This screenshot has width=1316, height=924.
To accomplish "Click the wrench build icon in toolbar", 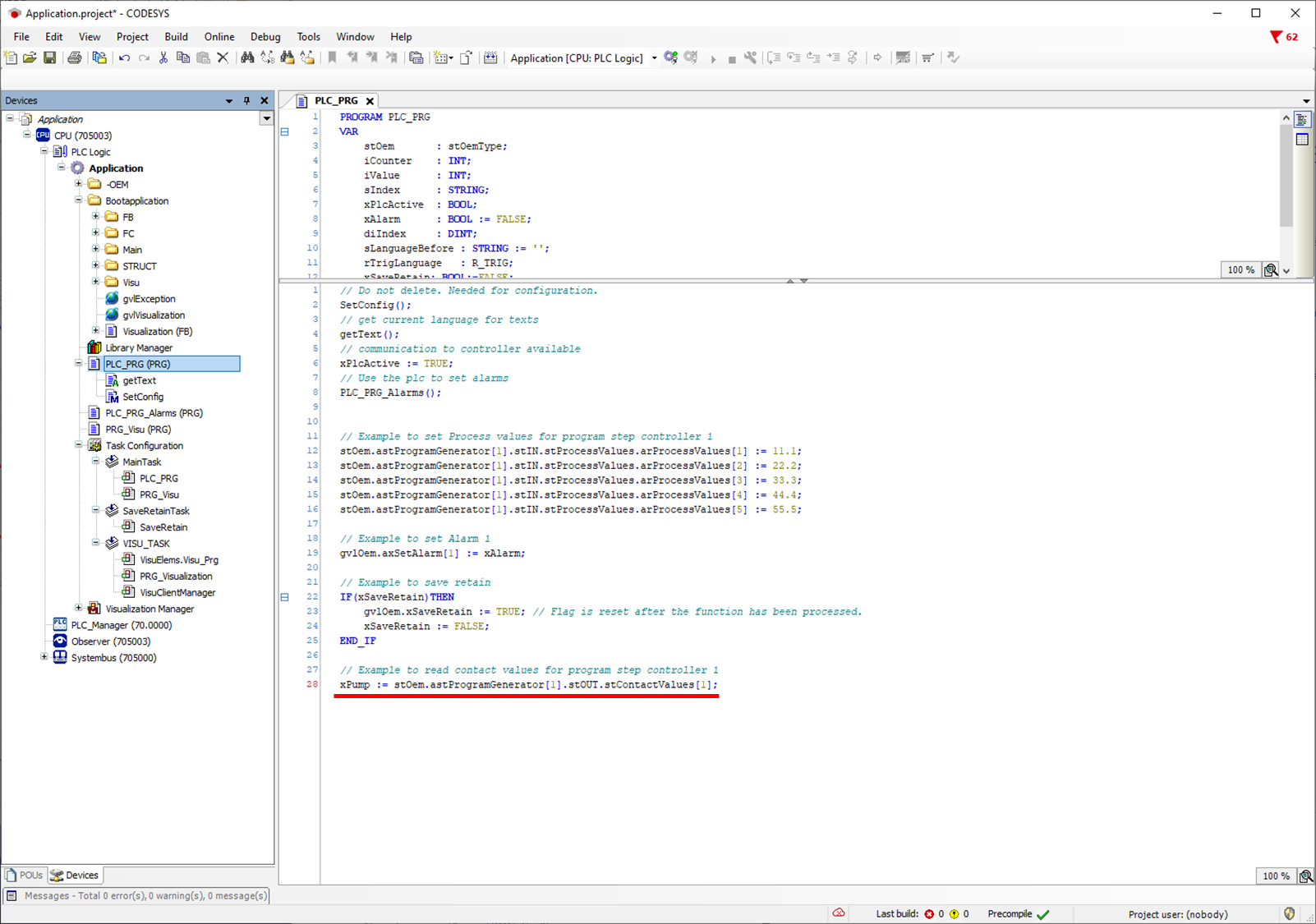I will click(750, 57).
